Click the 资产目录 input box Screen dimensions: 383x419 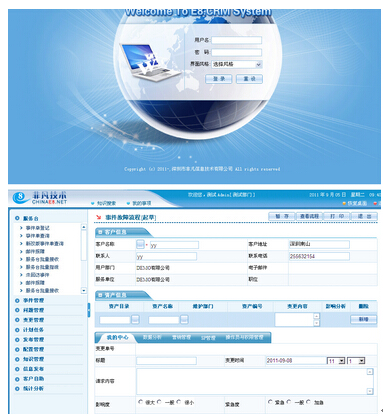pyautogui.click(x=115, y=320)
